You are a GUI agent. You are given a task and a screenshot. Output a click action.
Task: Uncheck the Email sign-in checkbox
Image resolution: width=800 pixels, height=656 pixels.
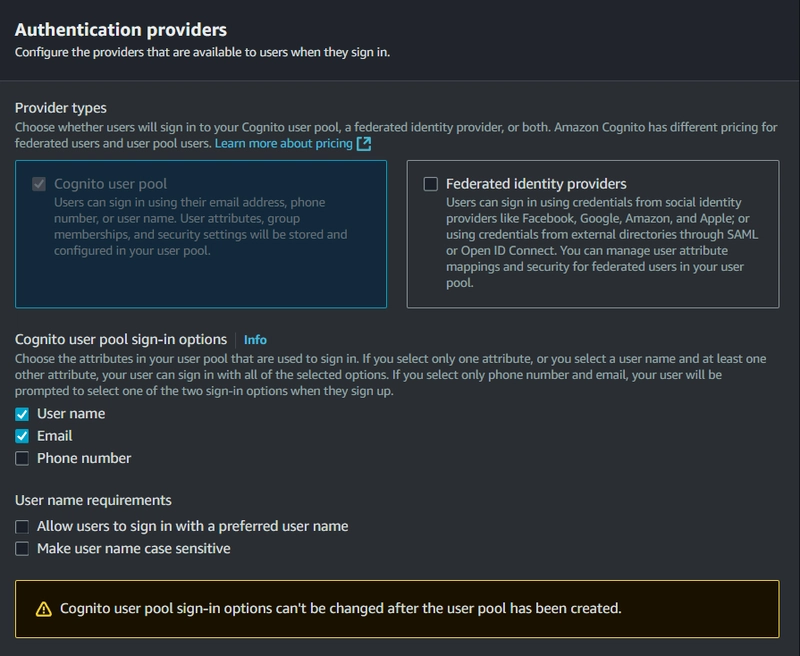click(22, 436)
